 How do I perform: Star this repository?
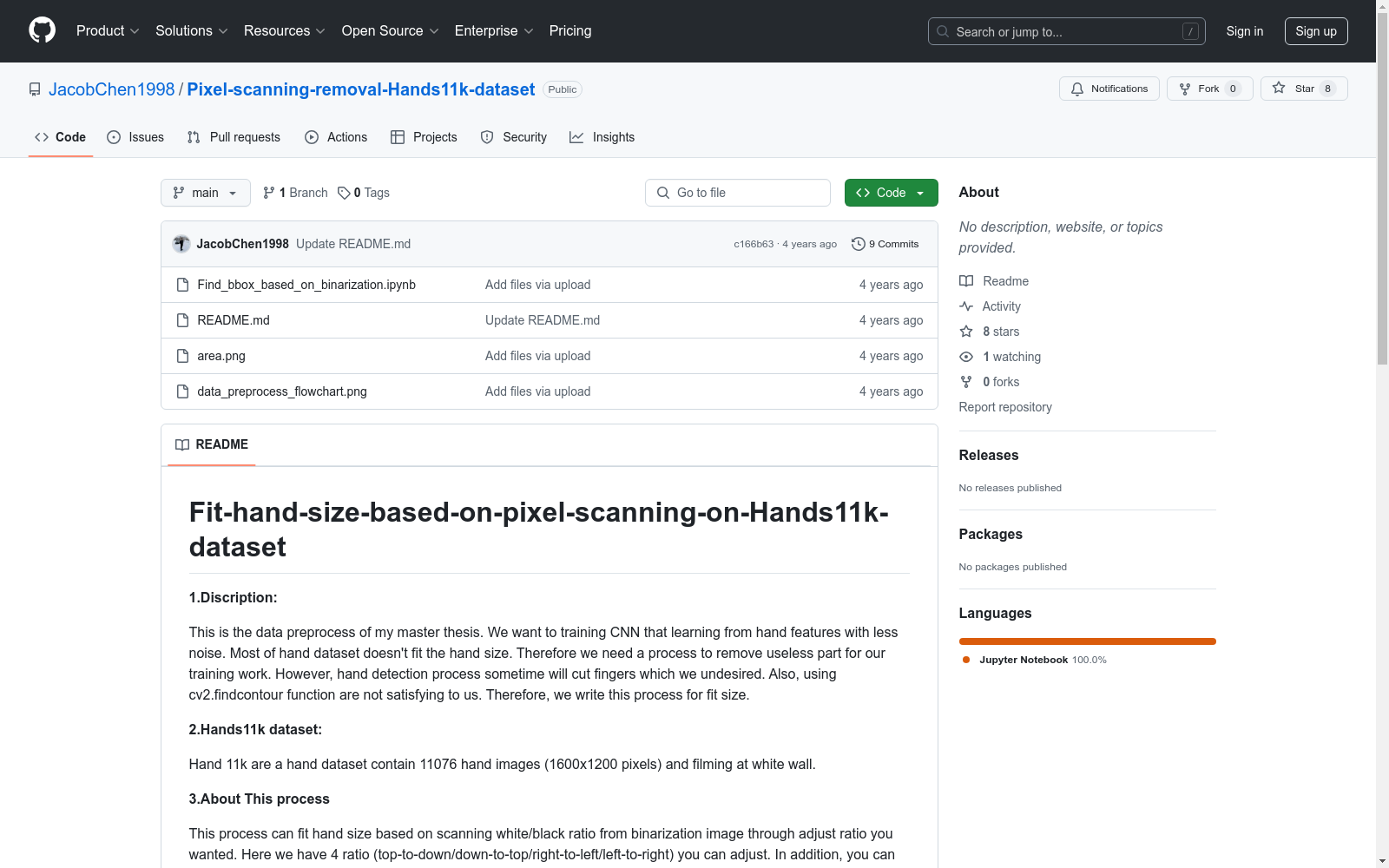coord(1304,89)
